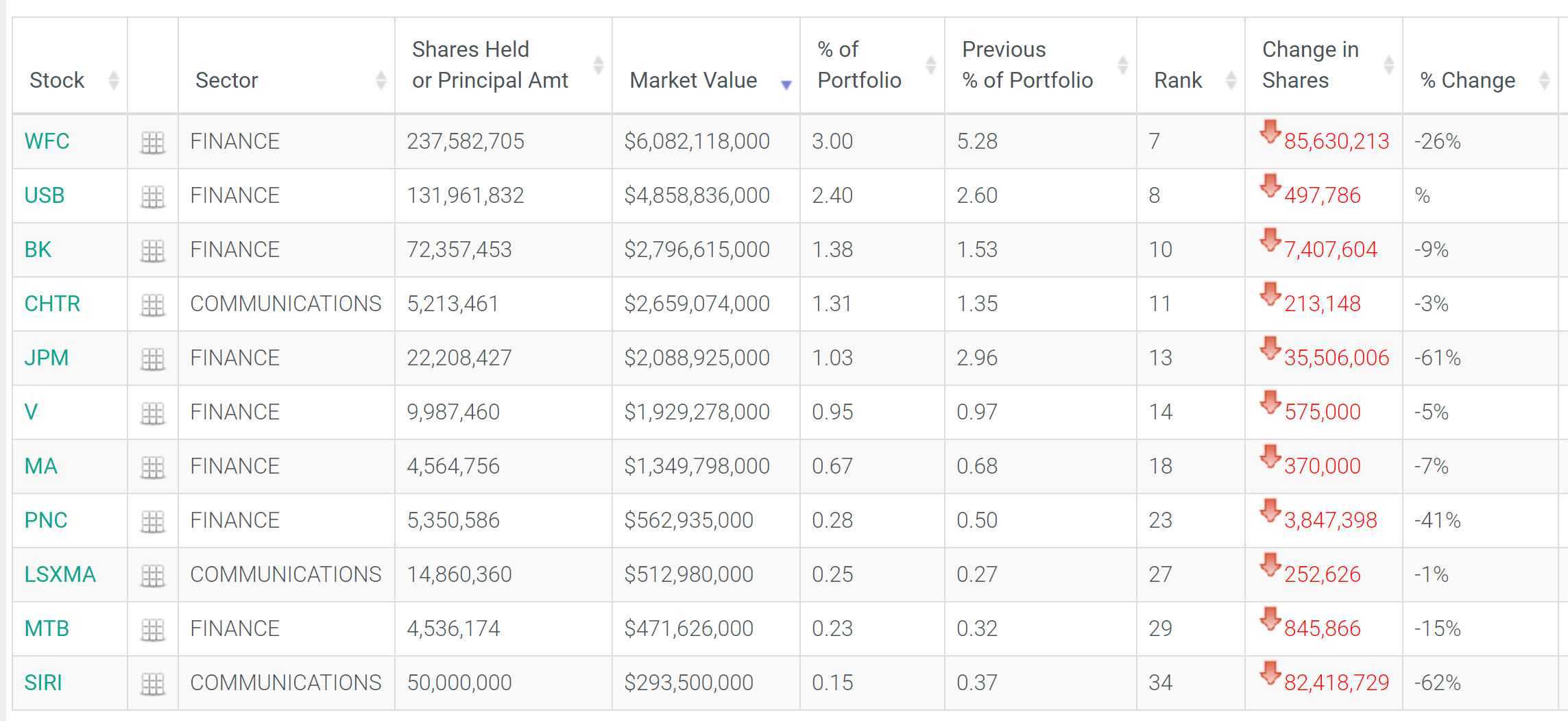Click red down arrow beside 3,847,398
This screenshot has width=1568, height=721.
[x=1270, y=510]
